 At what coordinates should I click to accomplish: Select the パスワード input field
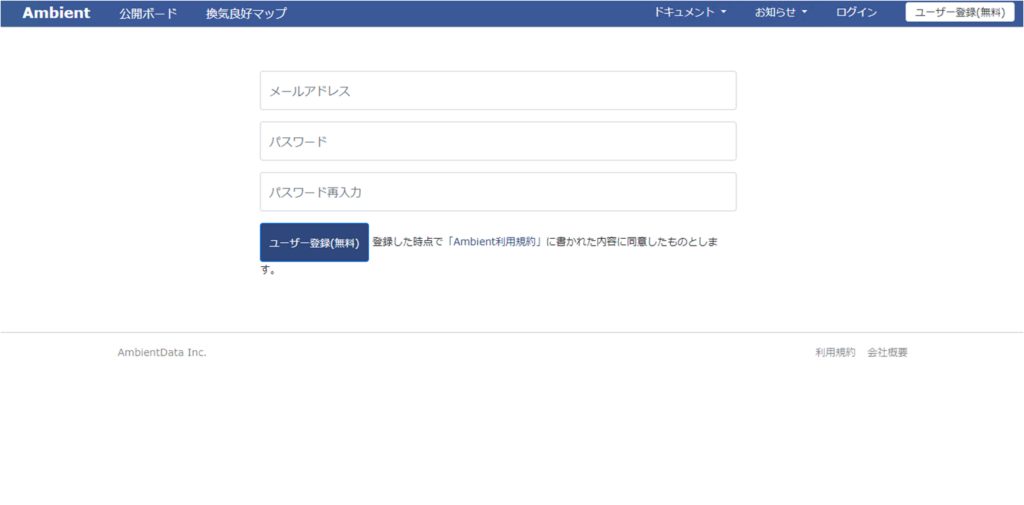click(498, 141)
